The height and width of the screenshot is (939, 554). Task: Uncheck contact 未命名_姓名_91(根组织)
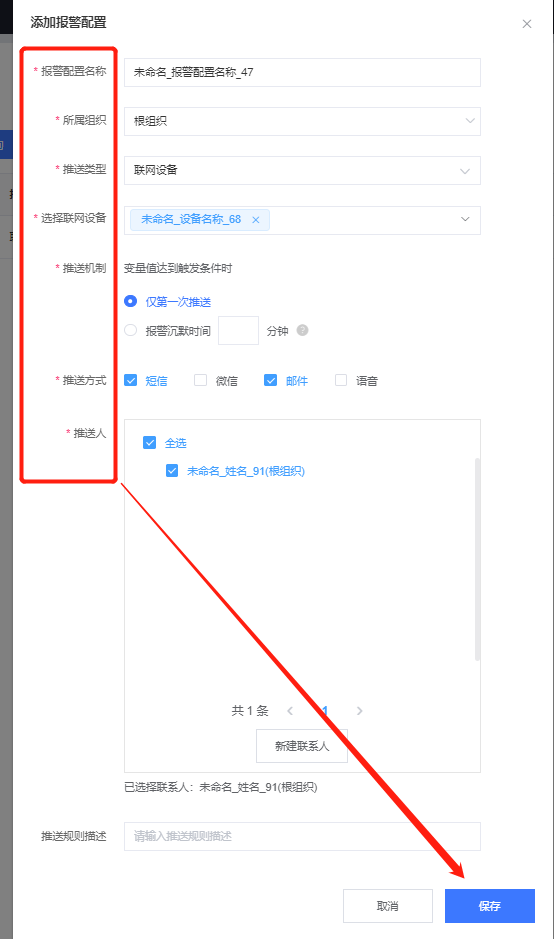172,471
